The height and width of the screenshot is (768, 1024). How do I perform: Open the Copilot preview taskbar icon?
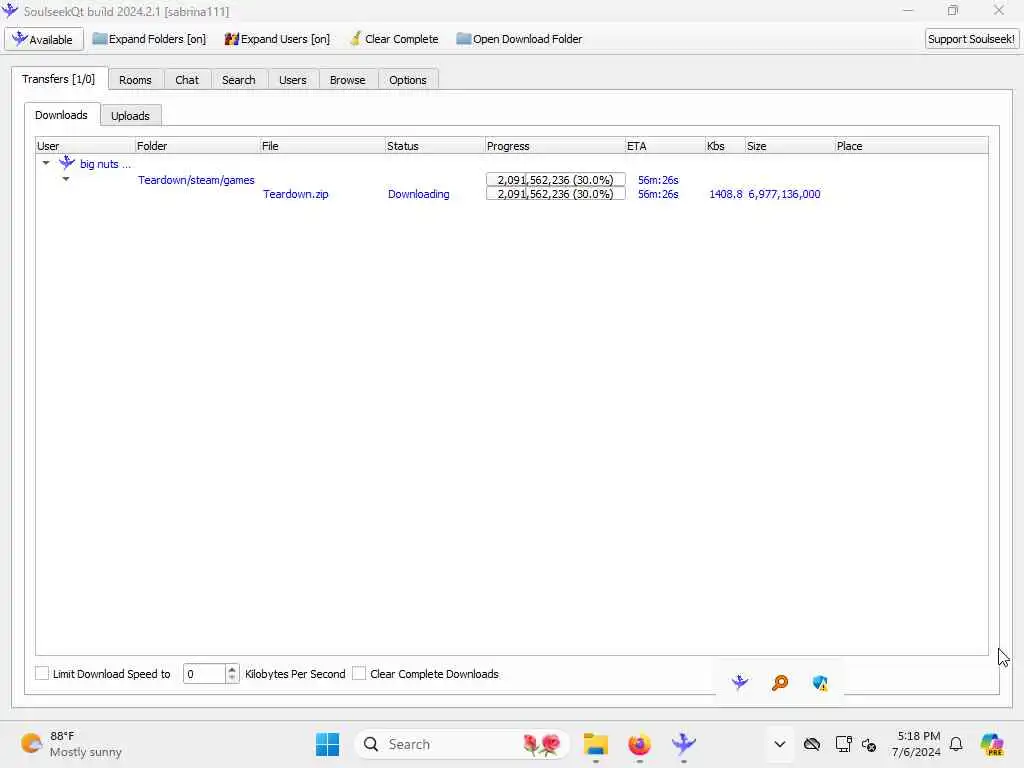coord(992,744)
